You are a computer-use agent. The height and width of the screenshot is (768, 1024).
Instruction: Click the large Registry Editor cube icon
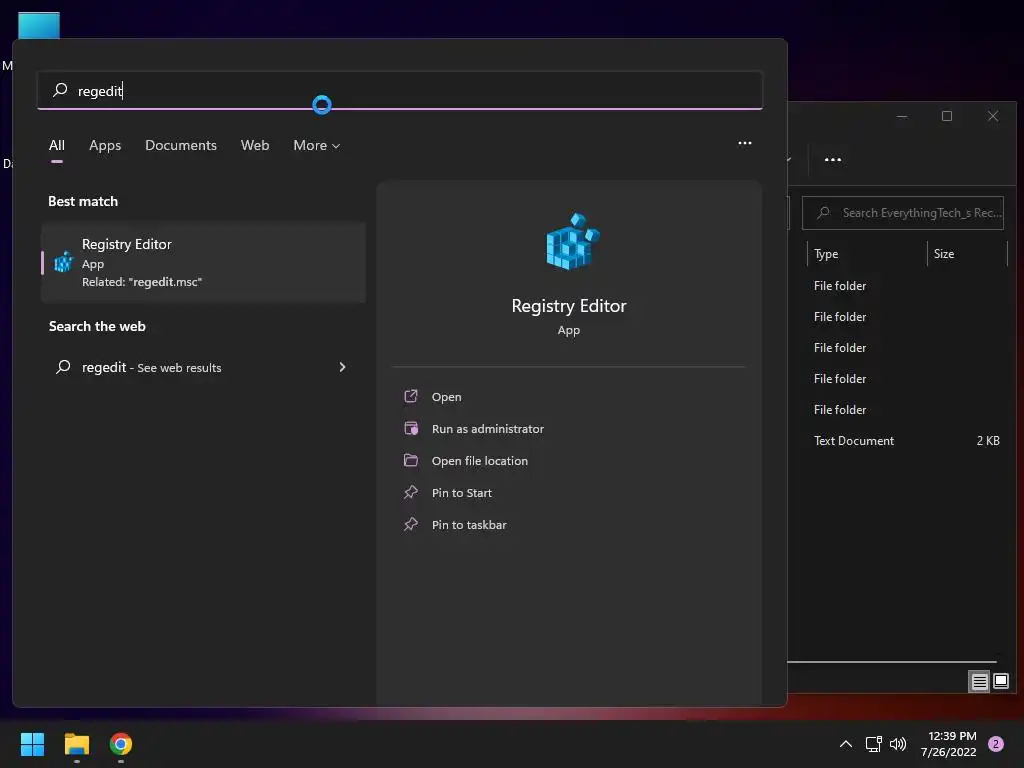click(x=572, y=241)
